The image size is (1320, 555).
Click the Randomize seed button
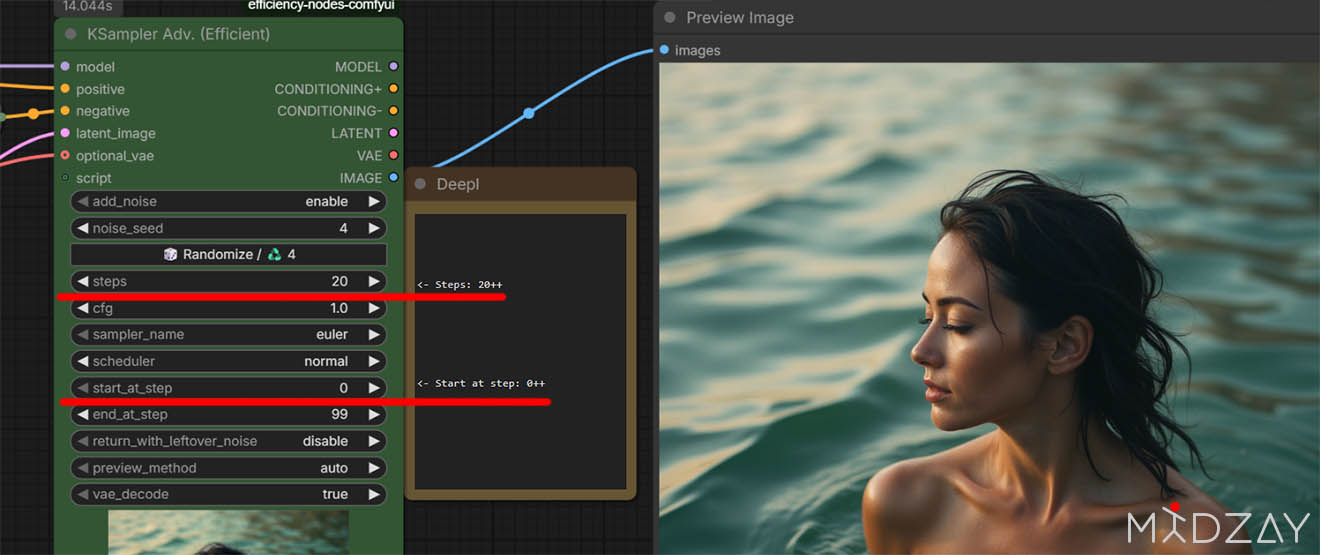pos(228,254)
